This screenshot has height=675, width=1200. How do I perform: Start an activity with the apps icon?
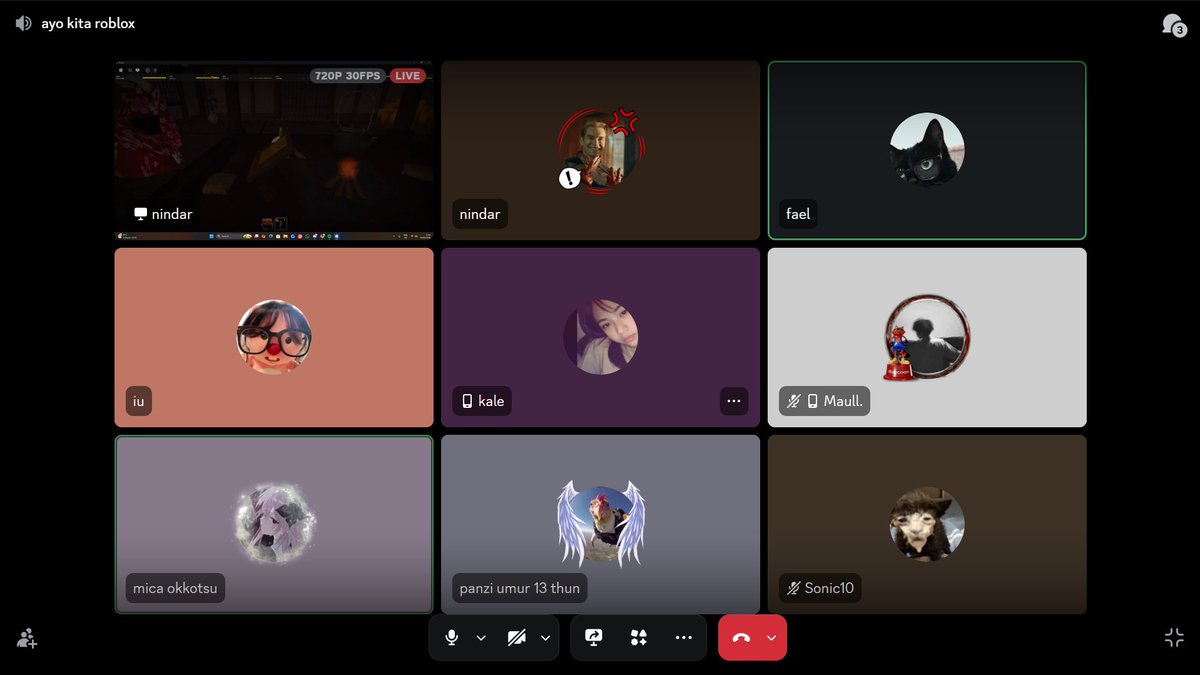[639, 638]
